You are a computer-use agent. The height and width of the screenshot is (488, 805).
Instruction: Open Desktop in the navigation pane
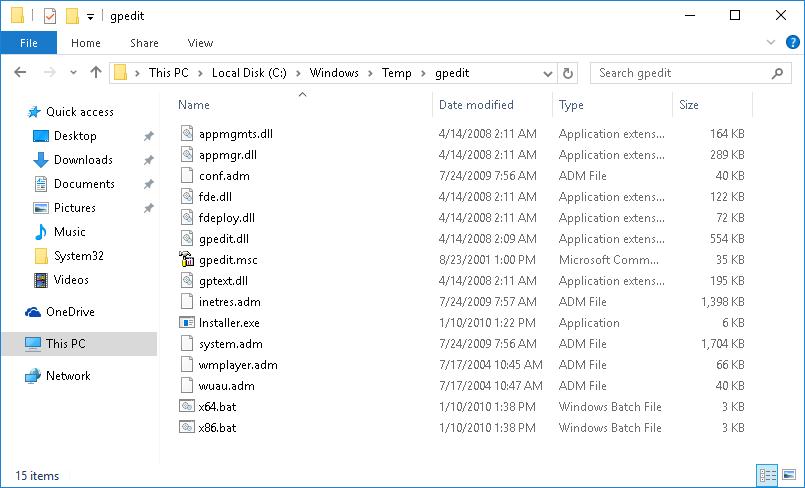75,136
